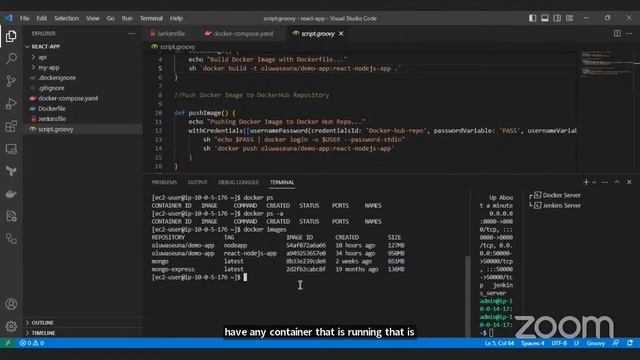
Task: Open the Accounts icon in activity bar
Action: pyautogui.click(x=11, y=304)
